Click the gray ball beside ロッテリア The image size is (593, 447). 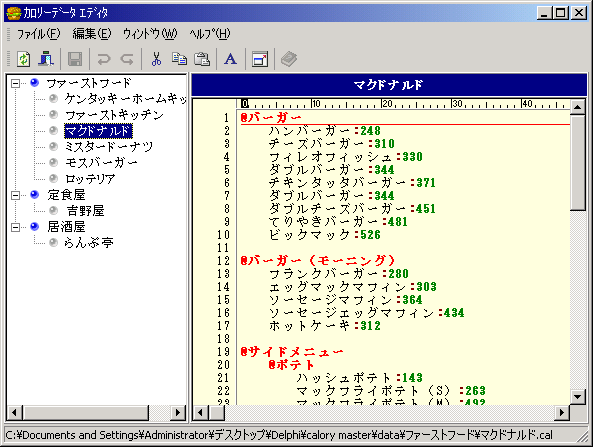click(x=54, y=178)
